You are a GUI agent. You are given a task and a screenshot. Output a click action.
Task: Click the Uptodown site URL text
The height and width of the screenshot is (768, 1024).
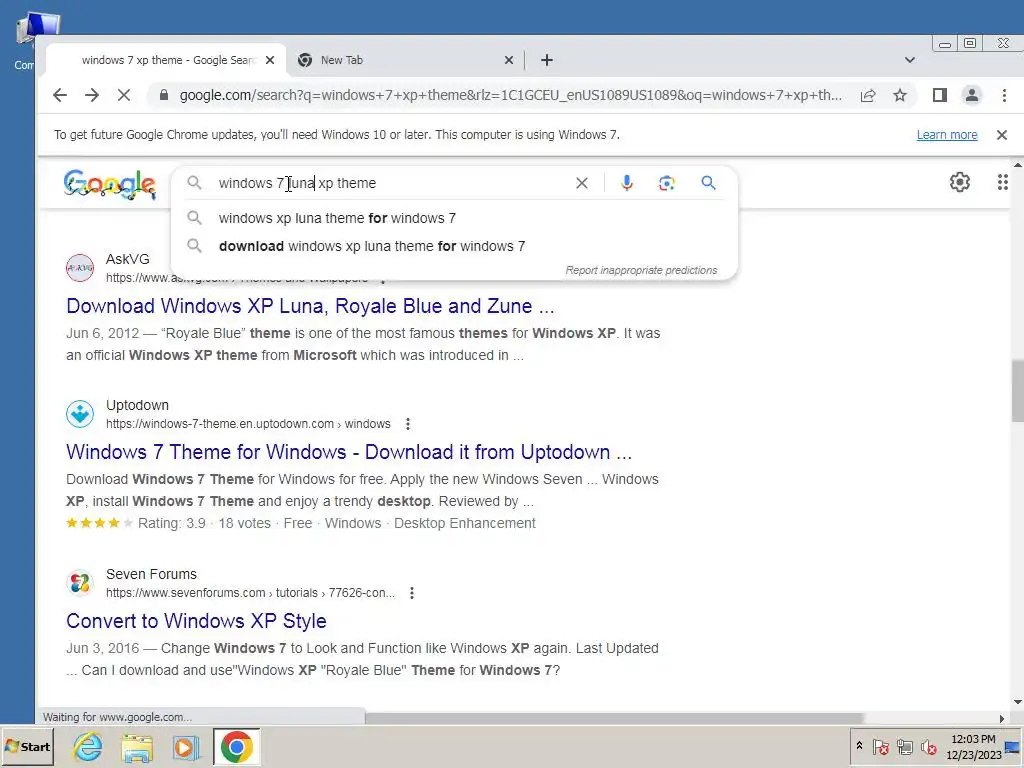(x=248, y=424)
